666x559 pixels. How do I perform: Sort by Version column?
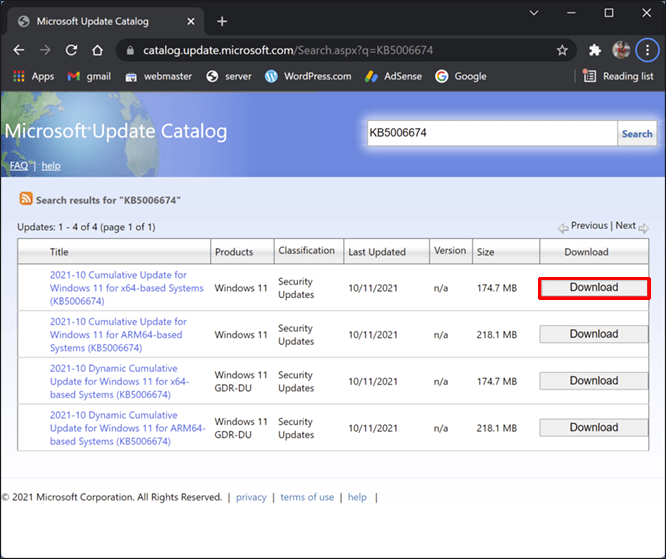point(450,251)
